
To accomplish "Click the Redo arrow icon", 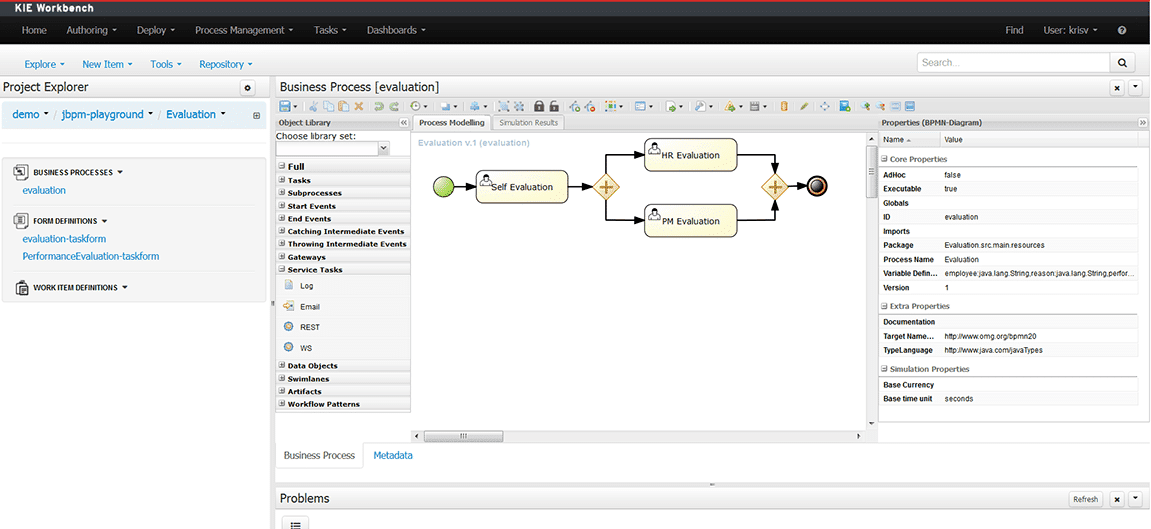I will 393,106.
